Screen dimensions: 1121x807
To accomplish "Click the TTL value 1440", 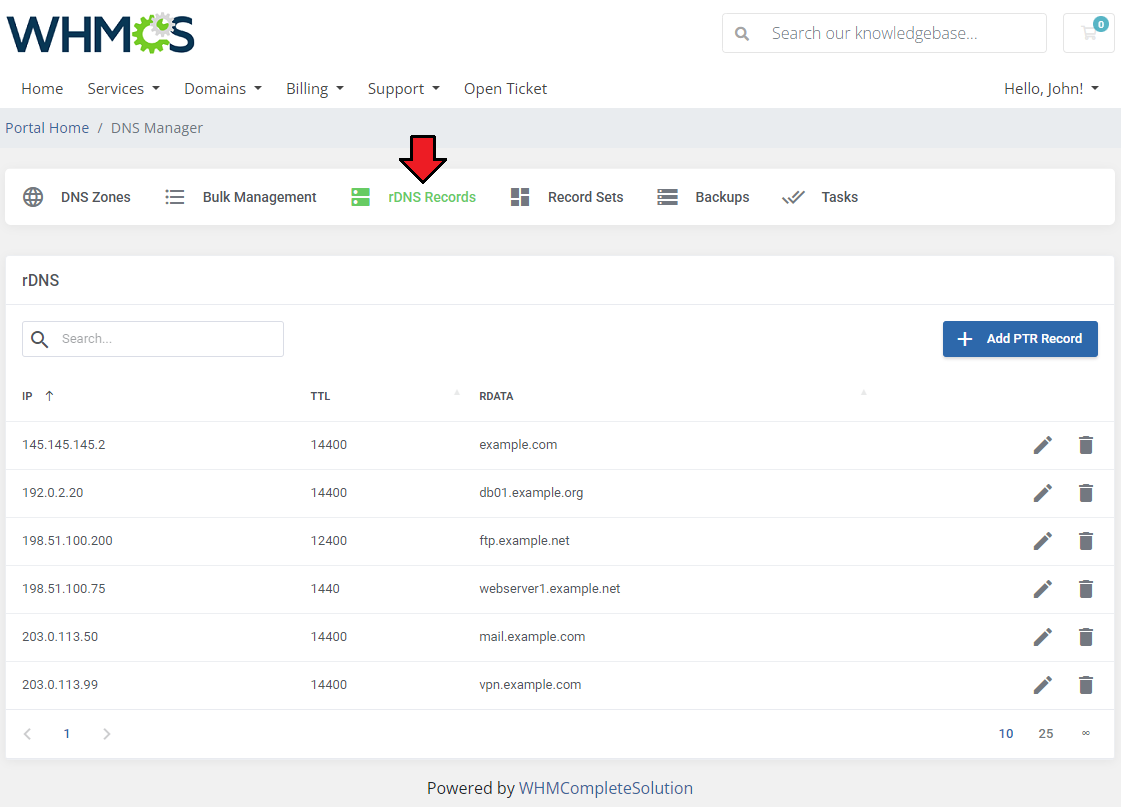I will tap(325, 588).
